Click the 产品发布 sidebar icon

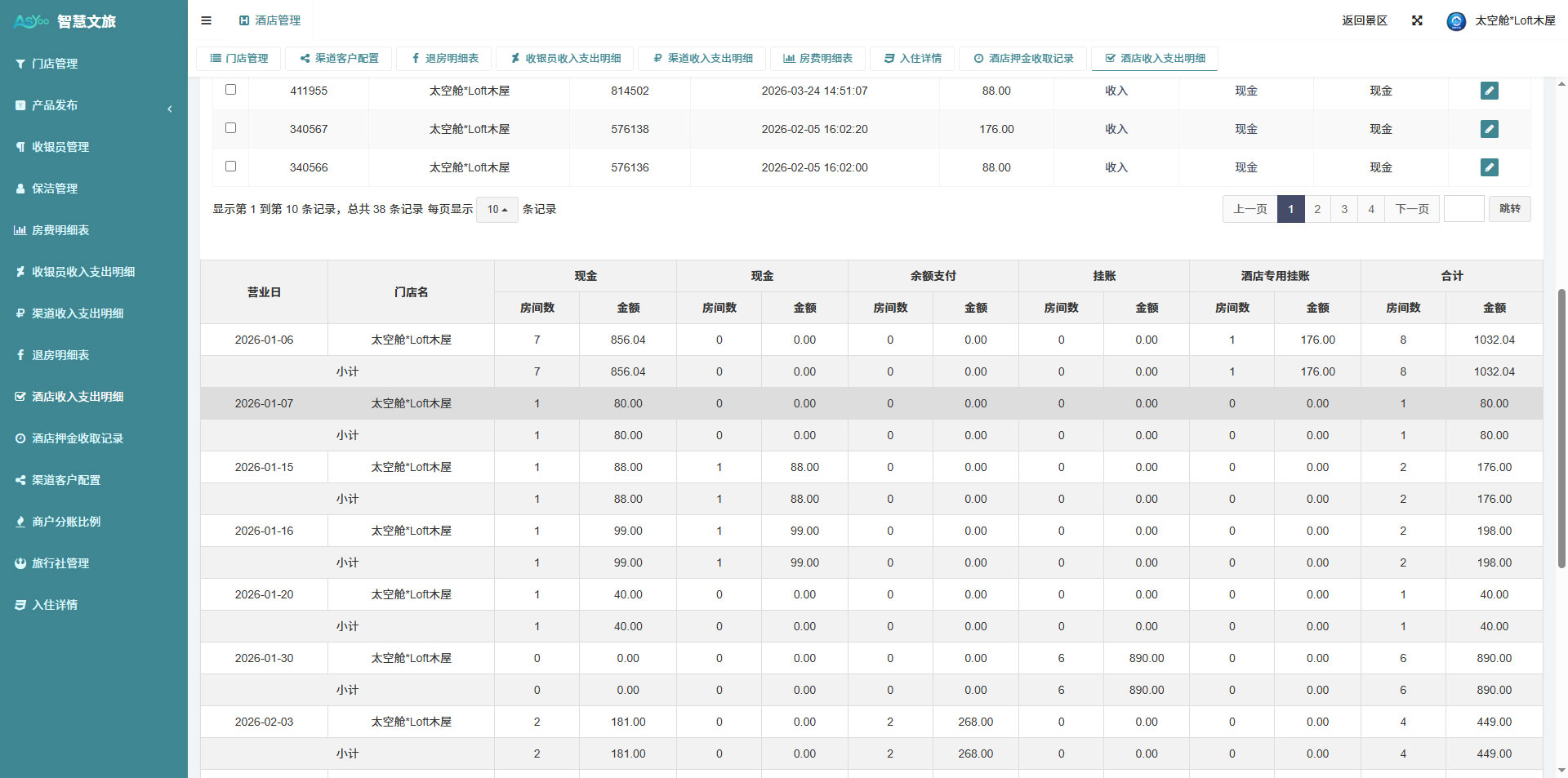pyautogui.click(x=20, y=105)
